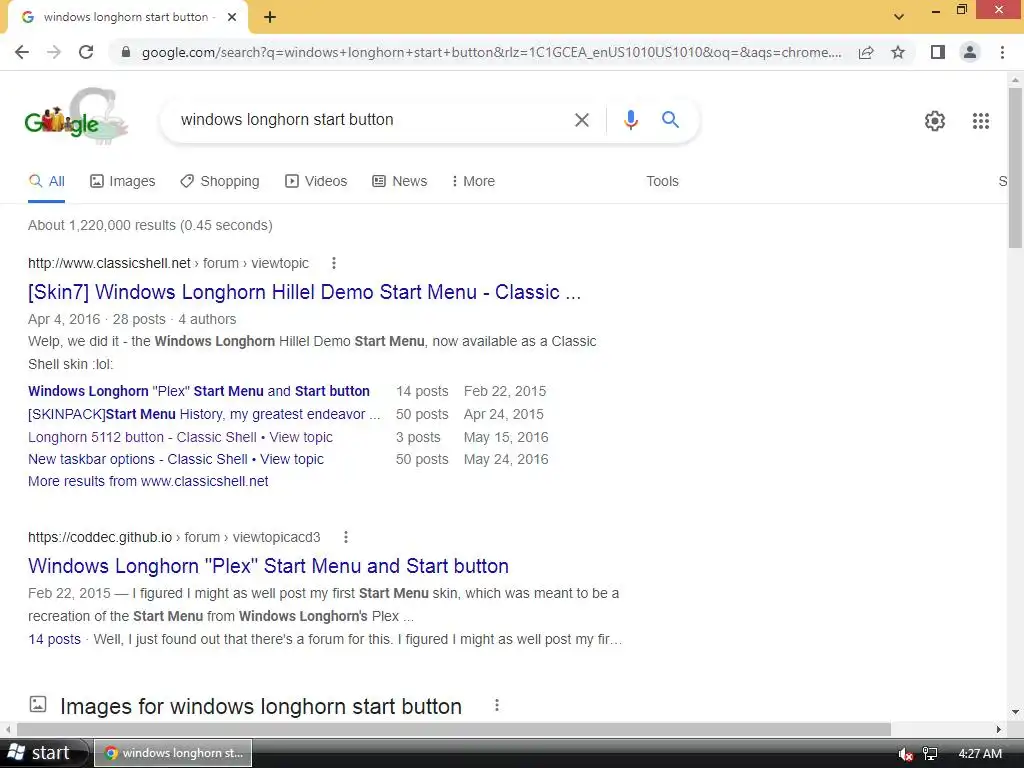
Task: Open Chrome's three-dot menu
Action: pyautogui.click(x=1002, y=52)
